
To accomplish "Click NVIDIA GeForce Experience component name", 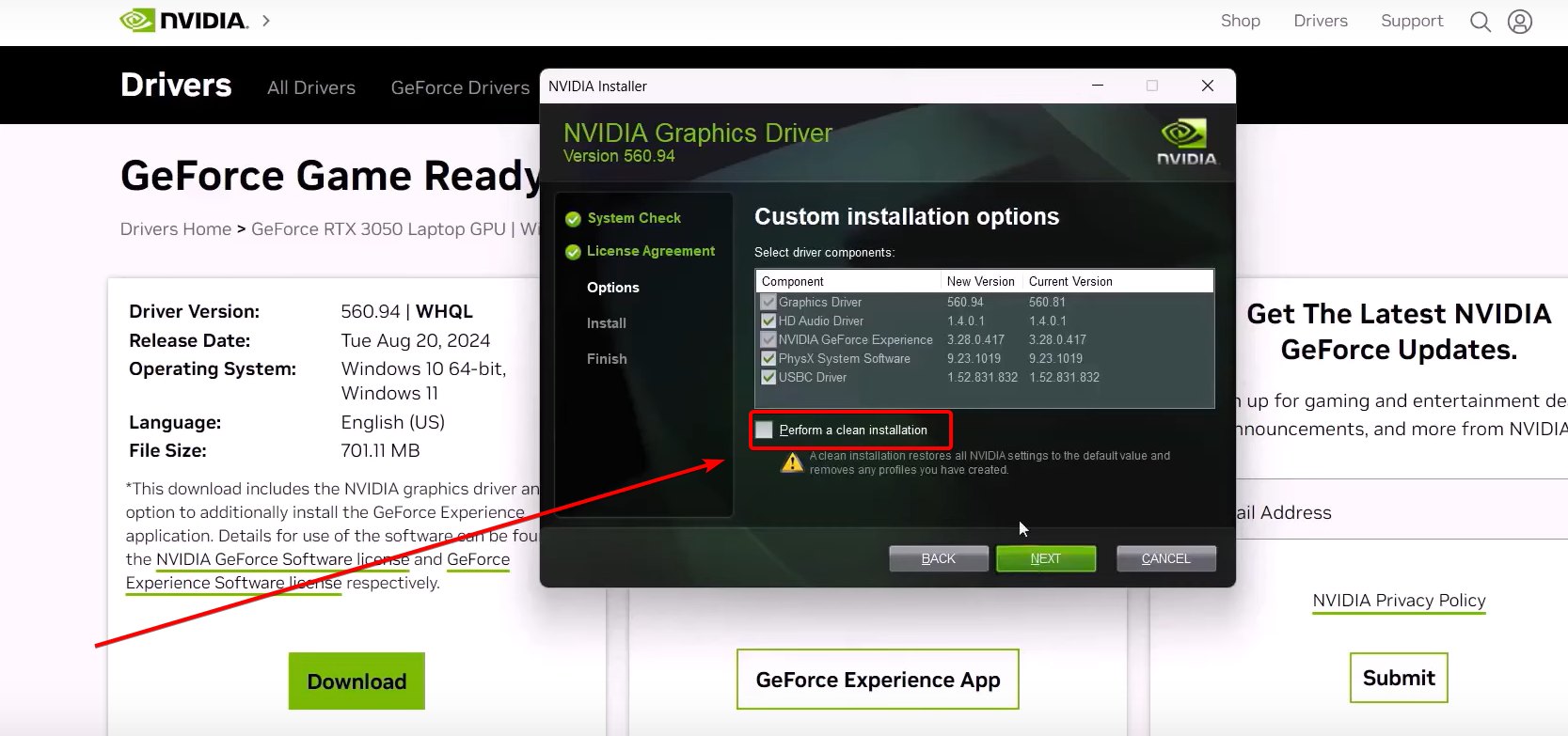I will click(x=856, y=339).
